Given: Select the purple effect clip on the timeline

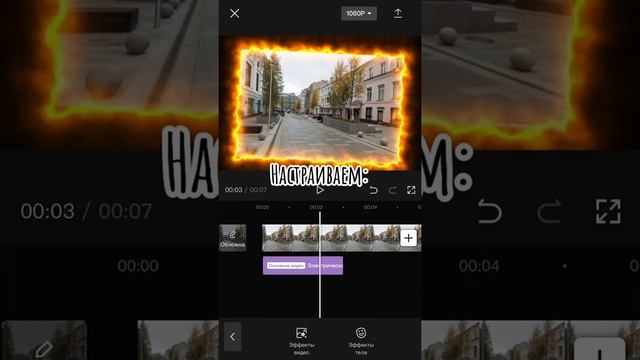Looking at the screenshot, I should click(303, 266).
